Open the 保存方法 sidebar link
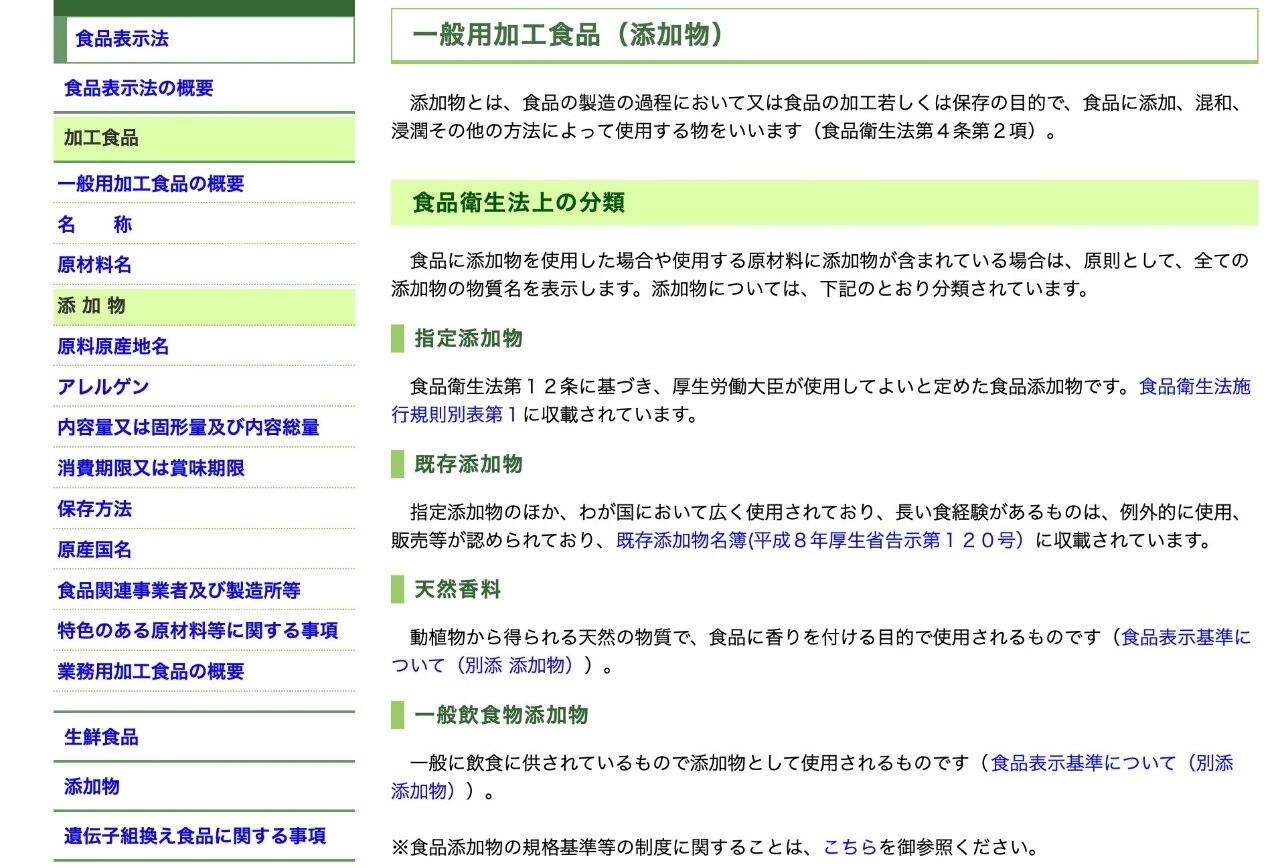 [x=95, y=509]
